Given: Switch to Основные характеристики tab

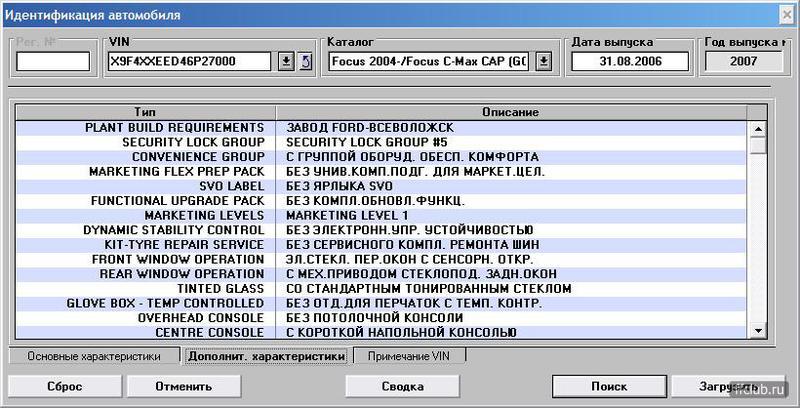Looking at the screenshot, I should tap(94, 356).
